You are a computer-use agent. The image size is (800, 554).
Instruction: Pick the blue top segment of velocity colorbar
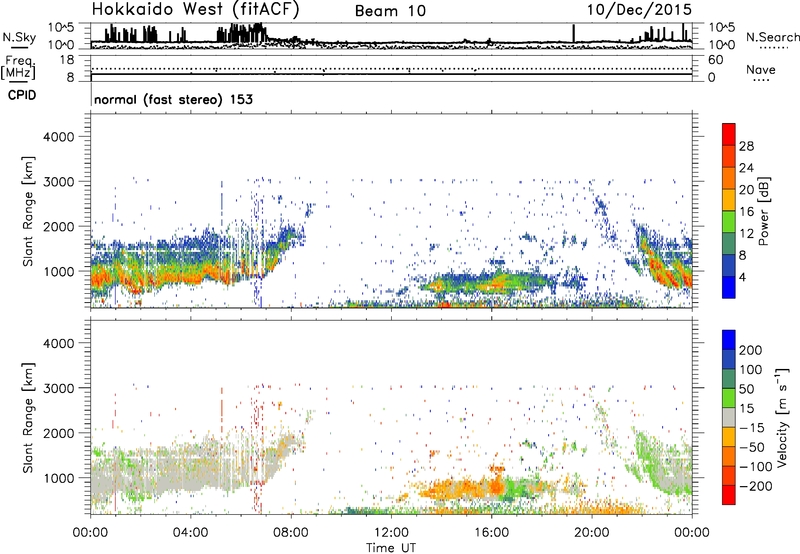pos(729,340)
